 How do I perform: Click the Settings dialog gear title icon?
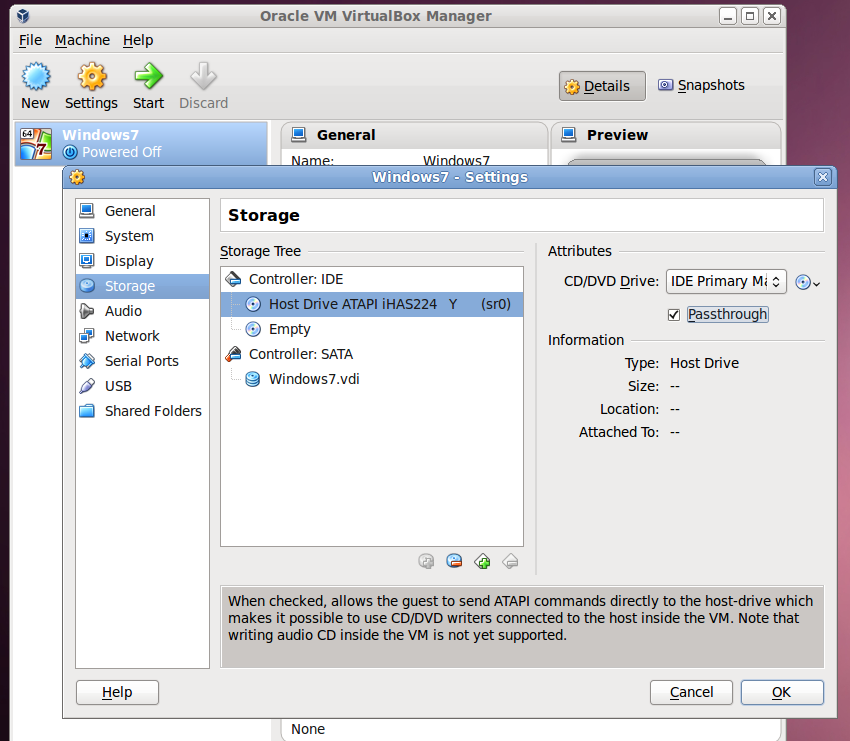click(x=78, y=177)
